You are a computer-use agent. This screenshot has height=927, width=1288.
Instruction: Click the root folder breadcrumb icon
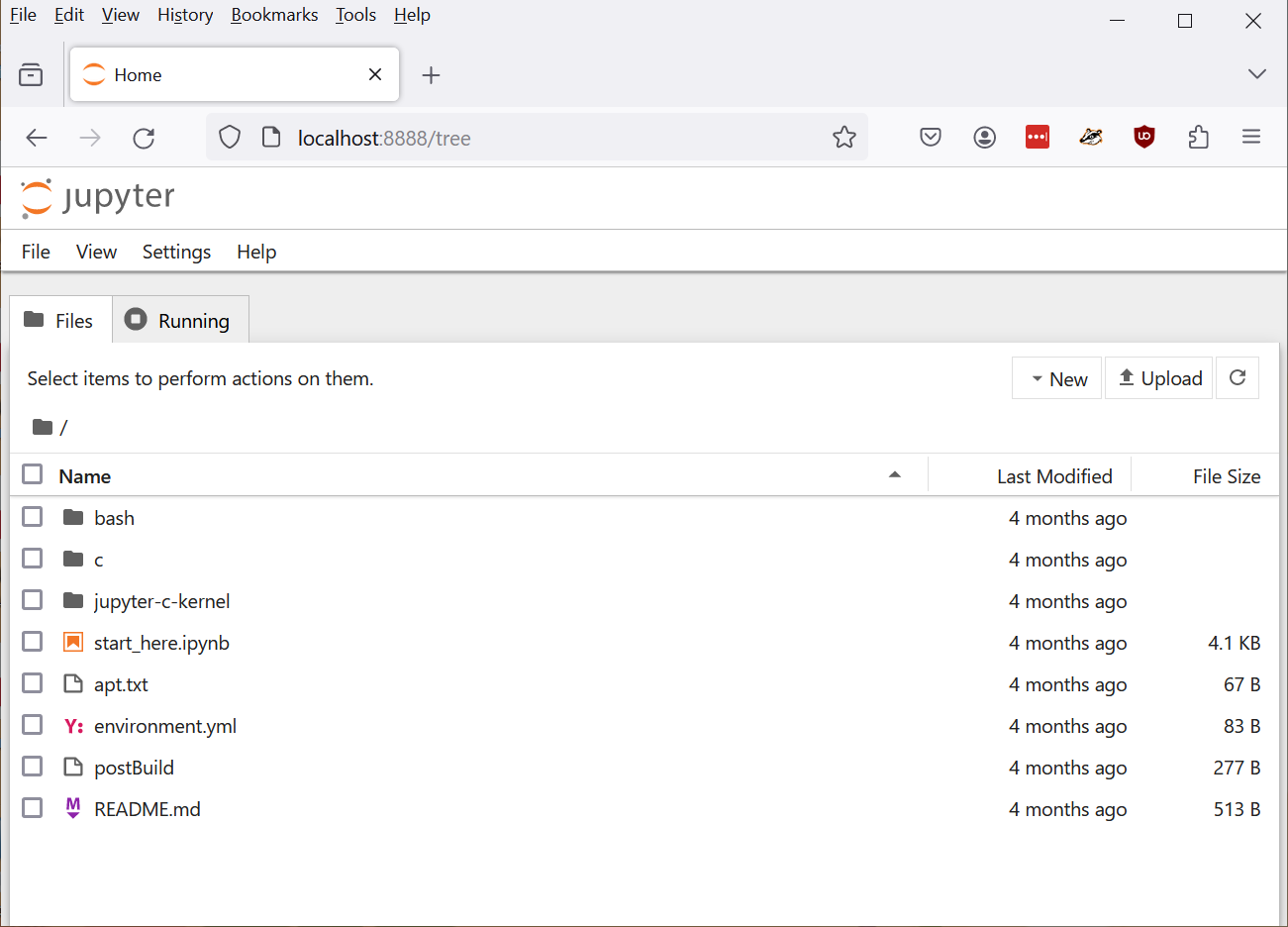click(x=43, y=427)
